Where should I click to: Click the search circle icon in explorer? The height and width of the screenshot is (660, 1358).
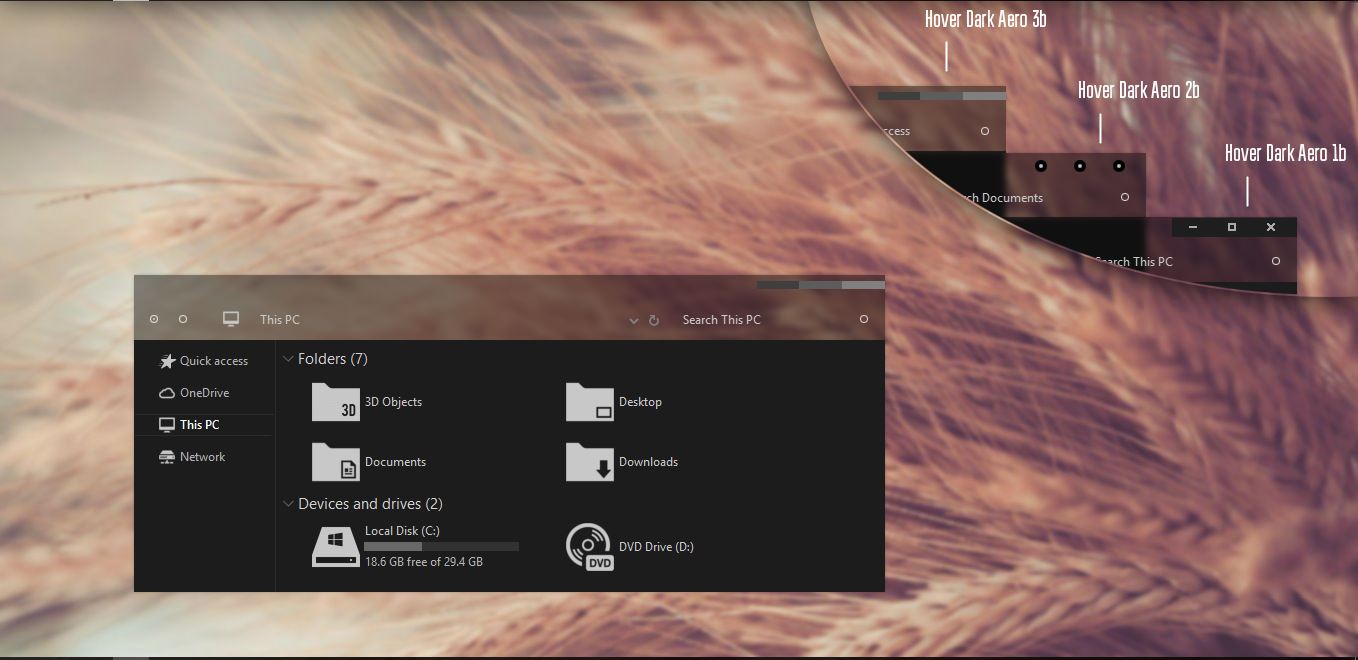coord(864,319)
